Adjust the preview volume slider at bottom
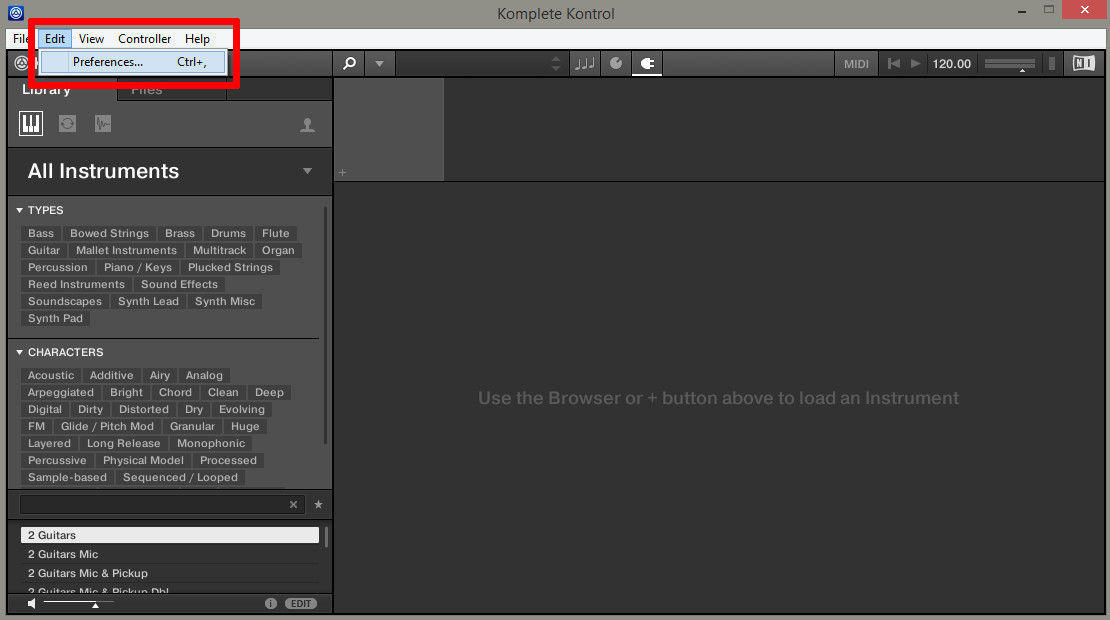1110x620 pixels. (78, 604)
